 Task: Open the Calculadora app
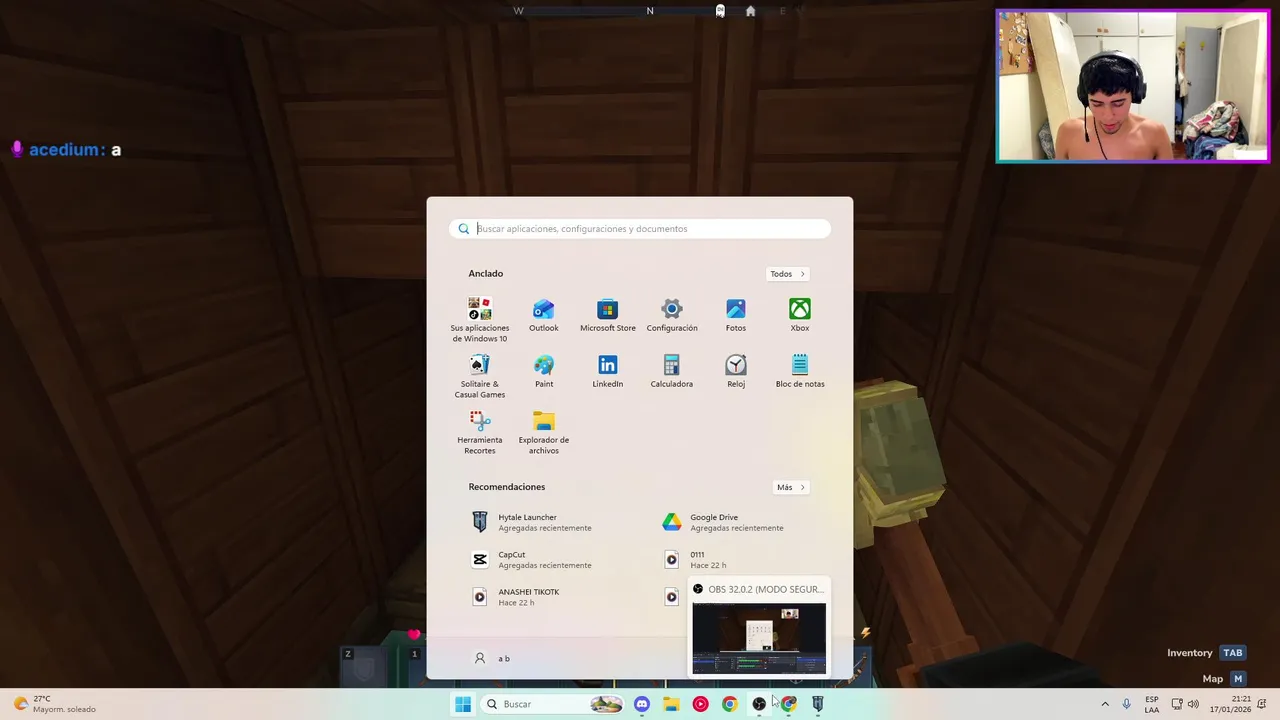[671, 371]
